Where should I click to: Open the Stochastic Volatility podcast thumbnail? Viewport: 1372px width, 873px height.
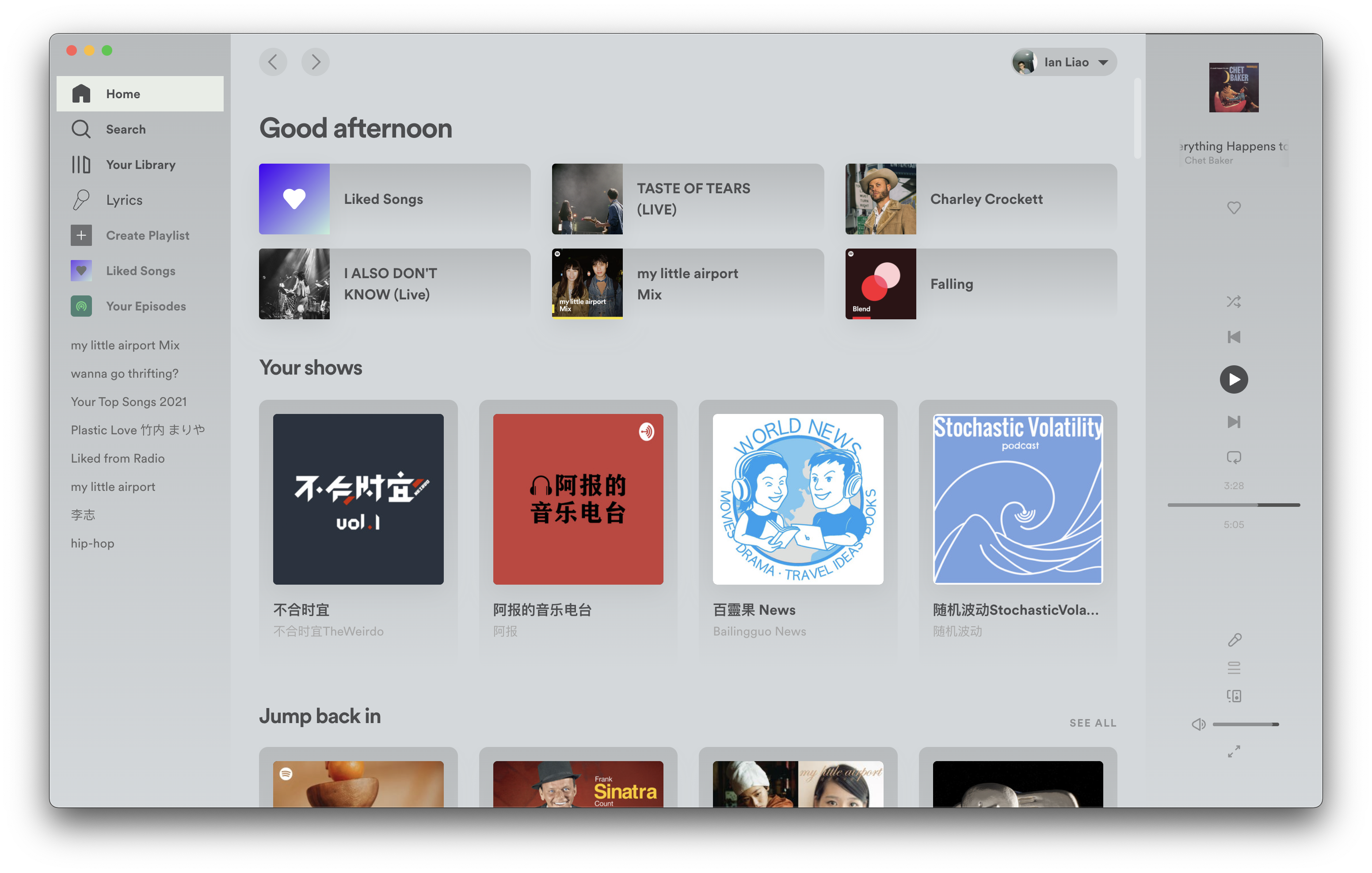pos(1018,499)
